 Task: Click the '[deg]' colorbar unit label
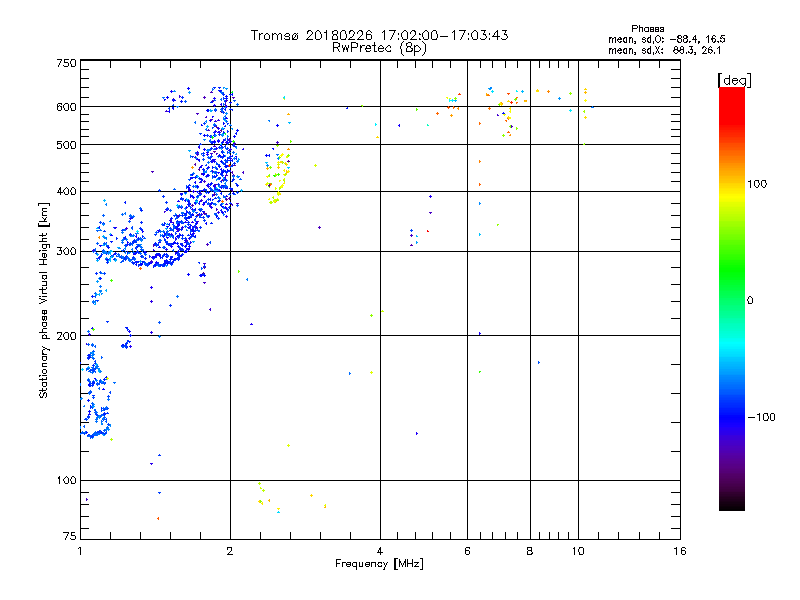(x=734, y=80)
